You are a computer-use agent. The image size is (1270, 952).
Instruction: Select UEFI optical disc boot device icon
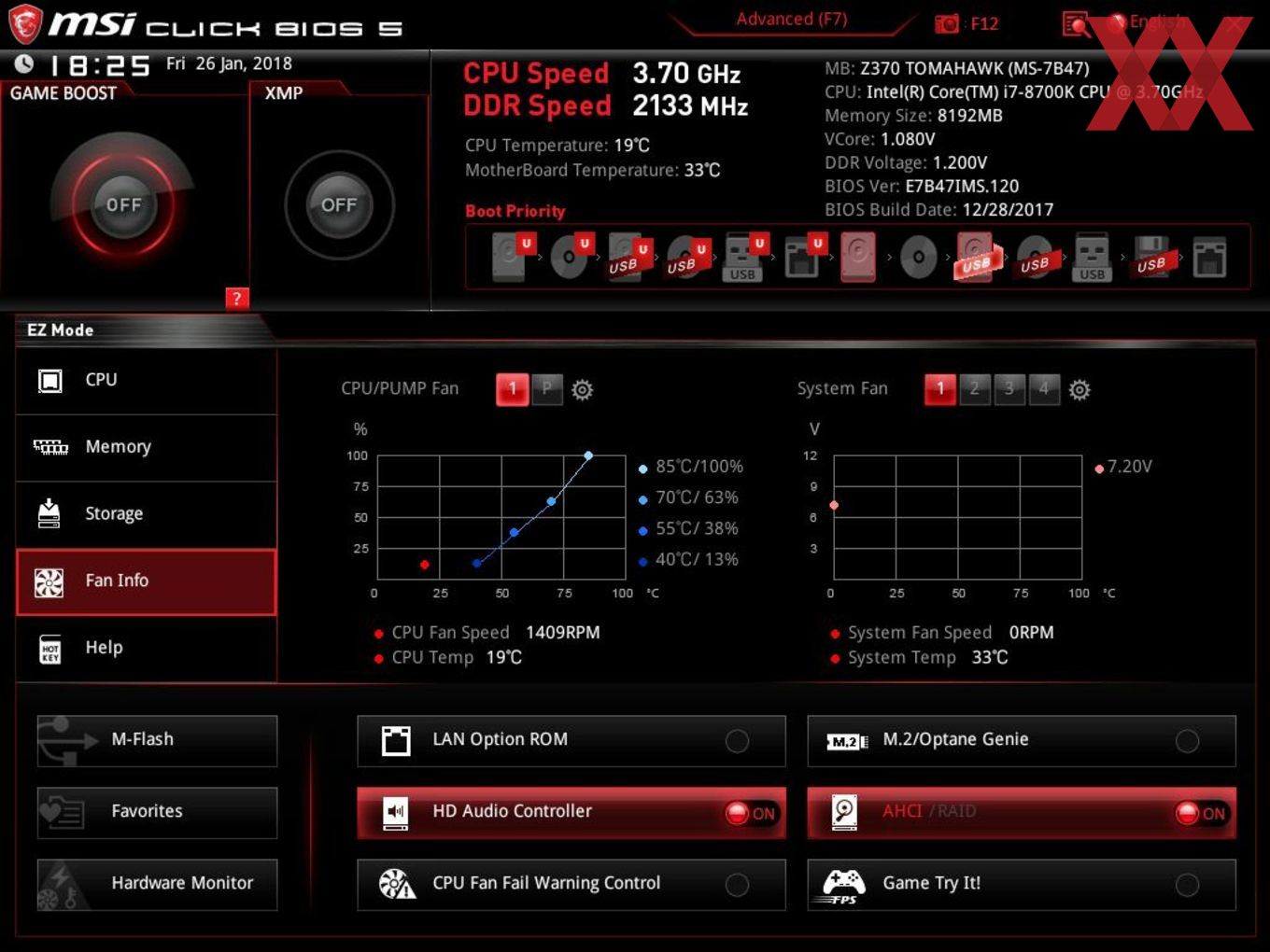tap(571, 257)
